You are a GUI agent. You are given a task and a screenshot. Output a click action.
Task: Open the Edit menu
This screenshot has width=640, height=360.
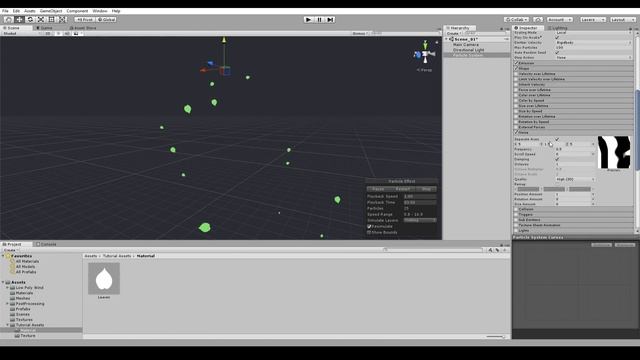click(x=16, y=11)
